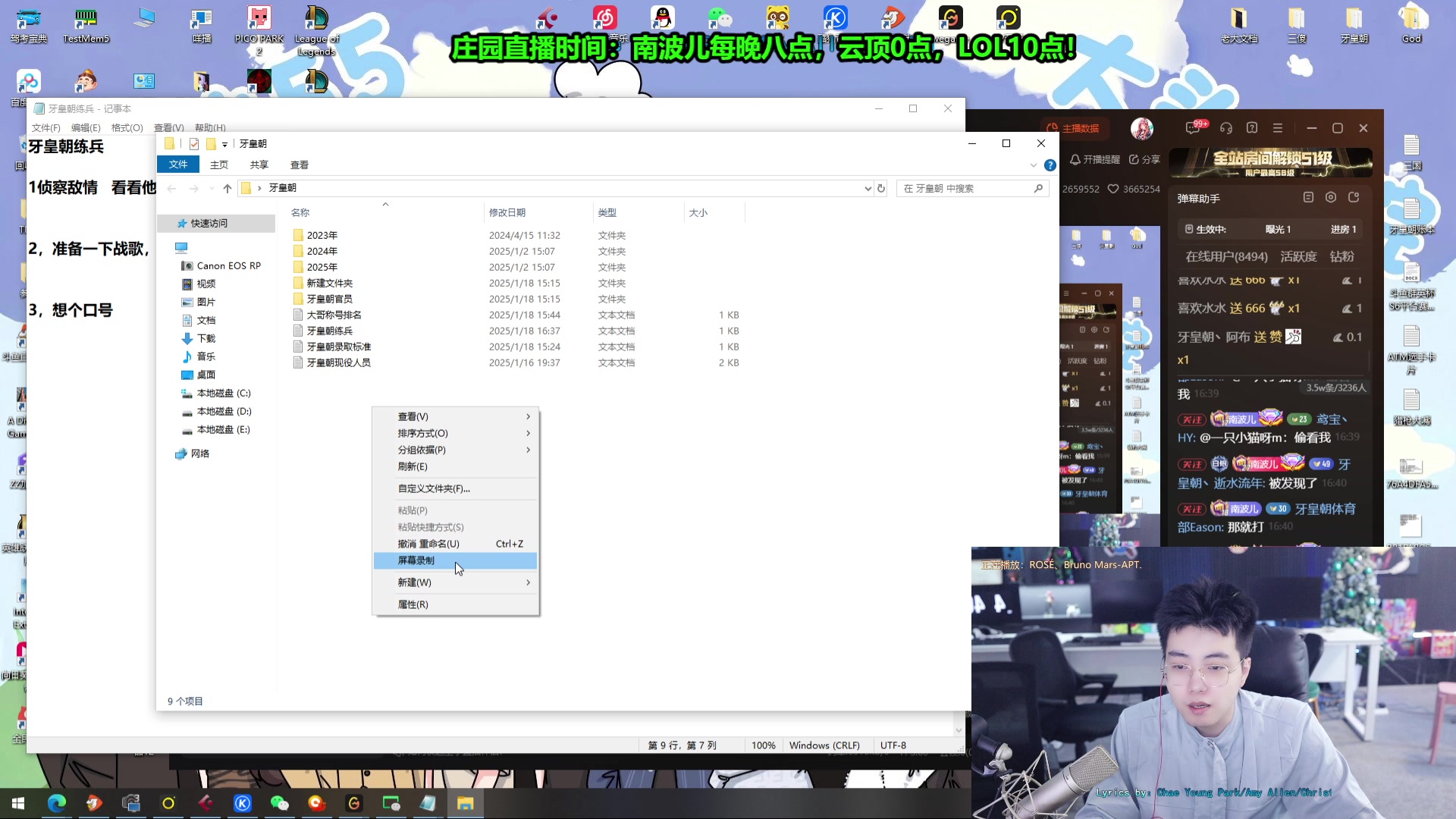Viewport: 1456px width, 819px height.
Task: Switch to the 主页 ribbon tab
Action: 218,165
